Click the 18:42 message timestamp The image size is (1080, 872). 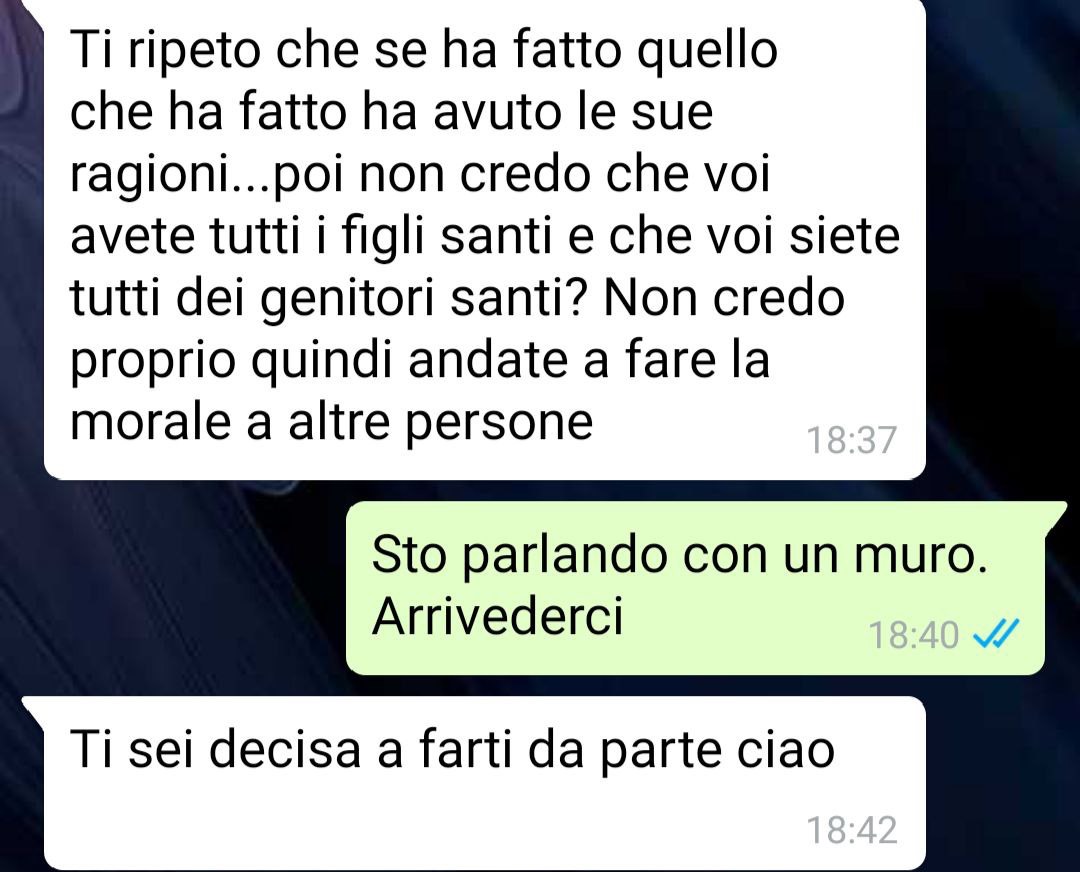(x=851, y=830)
